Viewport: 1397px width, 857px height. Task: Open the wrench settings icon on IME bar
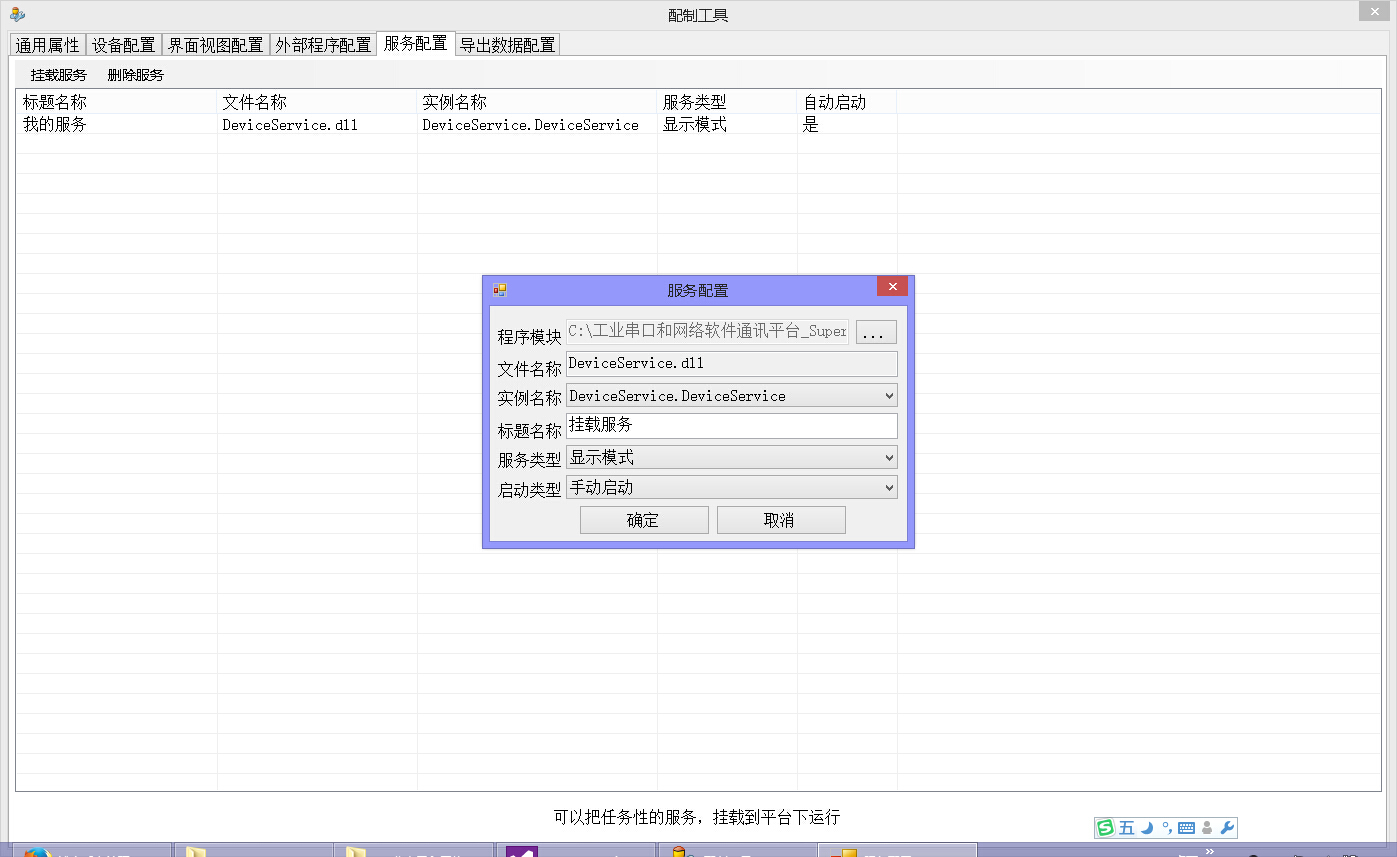[1227, 828]
